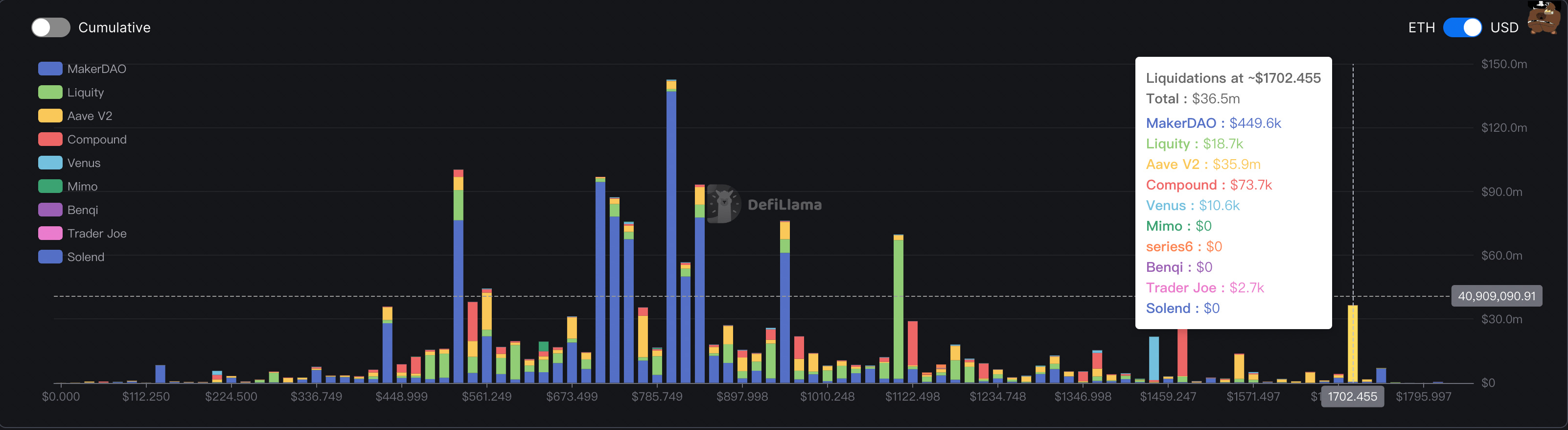1568x430 pixels.
Task: Toggle Compound series via its legend label
Action: point(97,140)
